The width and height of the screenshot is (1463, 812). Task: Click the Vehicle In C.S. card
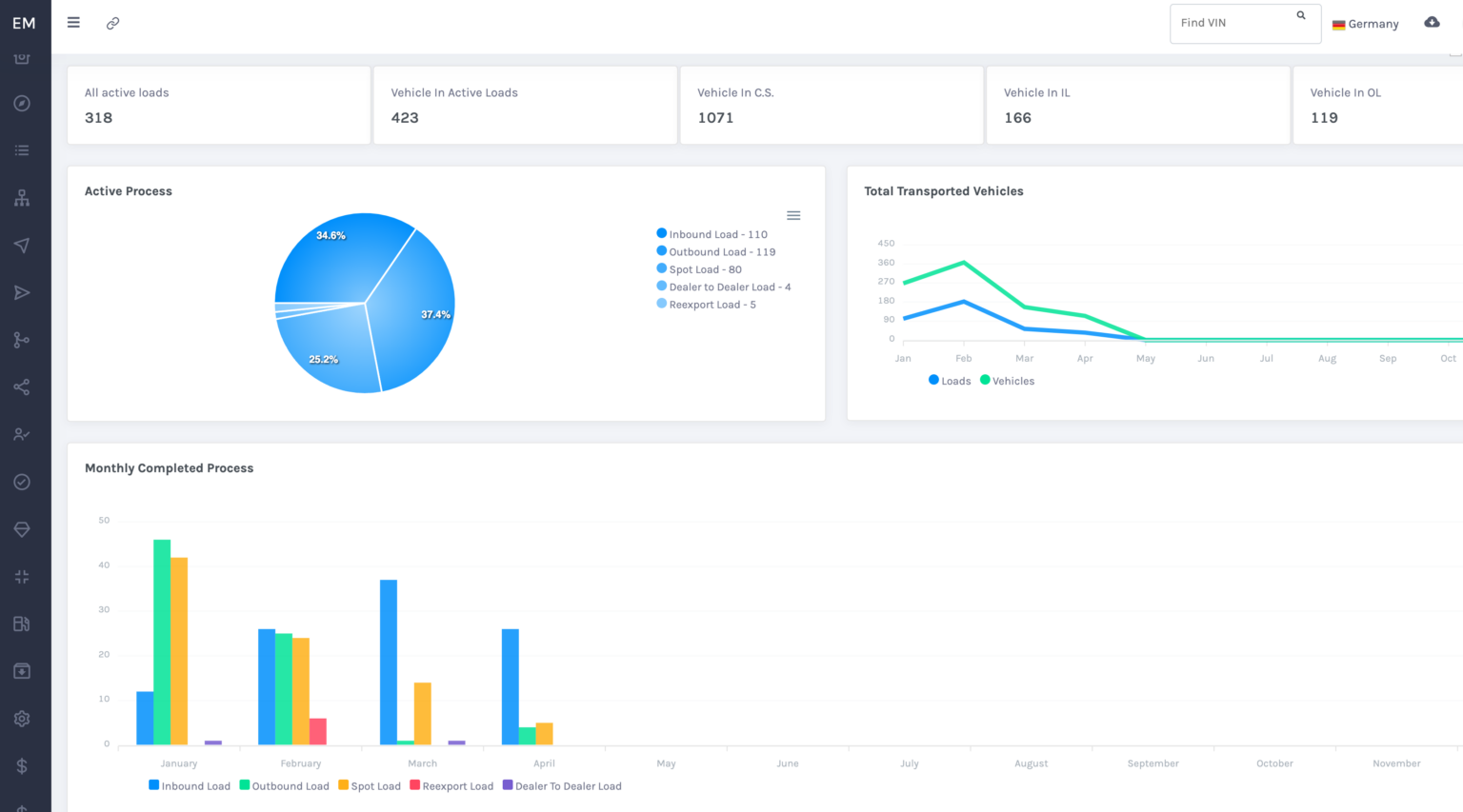pos(831,105)
